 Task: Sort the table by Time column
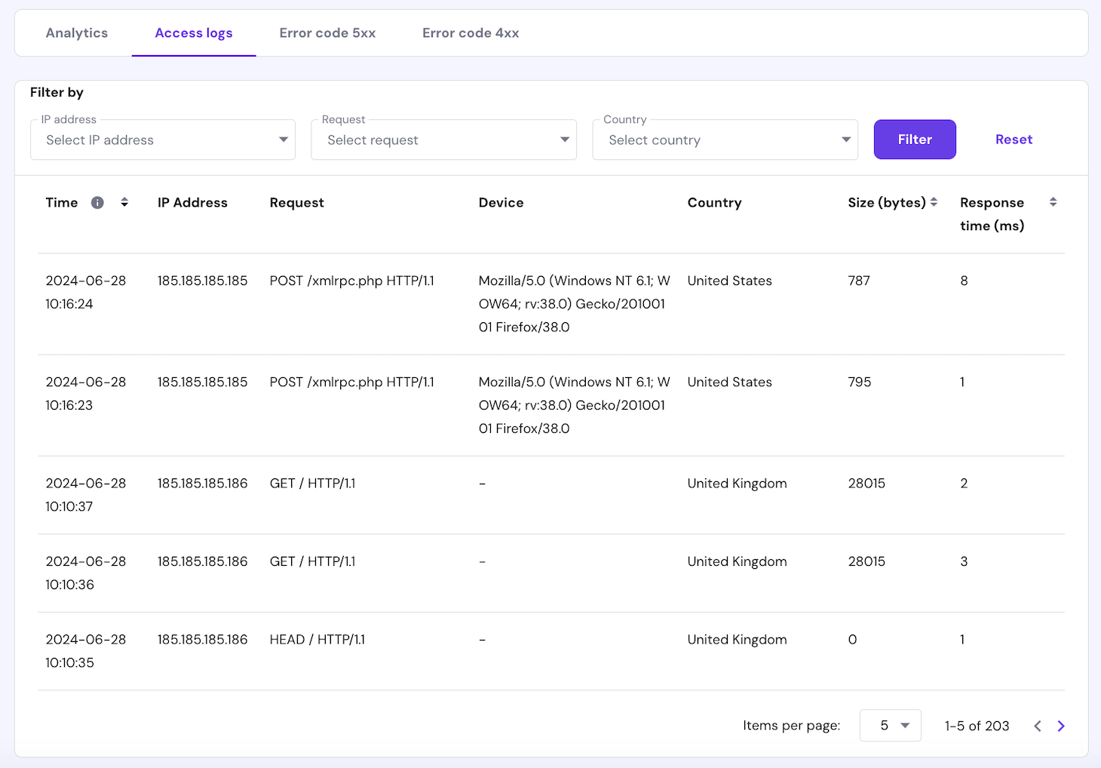click(x=124, y=202)
